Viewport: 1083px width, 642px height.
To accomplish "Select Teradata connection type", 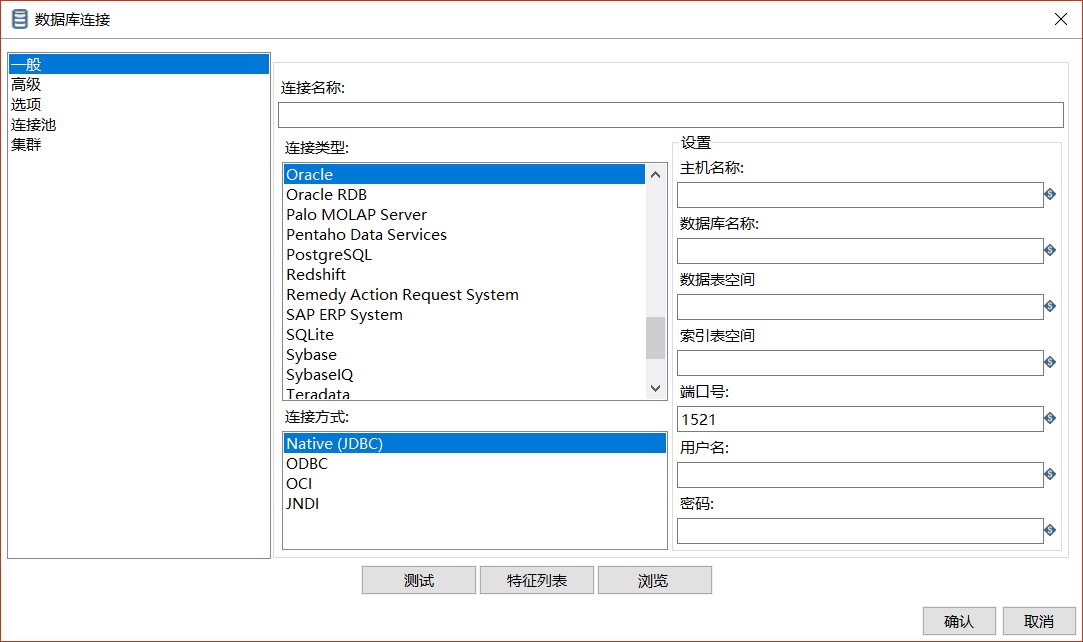I will [464, 393].
